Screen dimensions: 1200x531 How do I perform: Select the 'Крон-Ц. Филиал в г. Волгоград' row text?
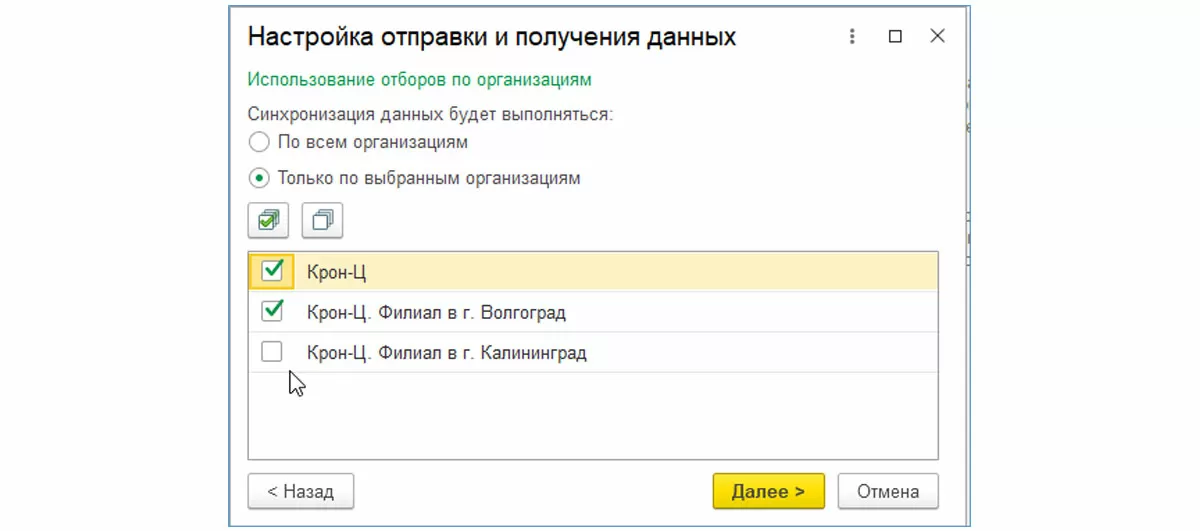436,313
